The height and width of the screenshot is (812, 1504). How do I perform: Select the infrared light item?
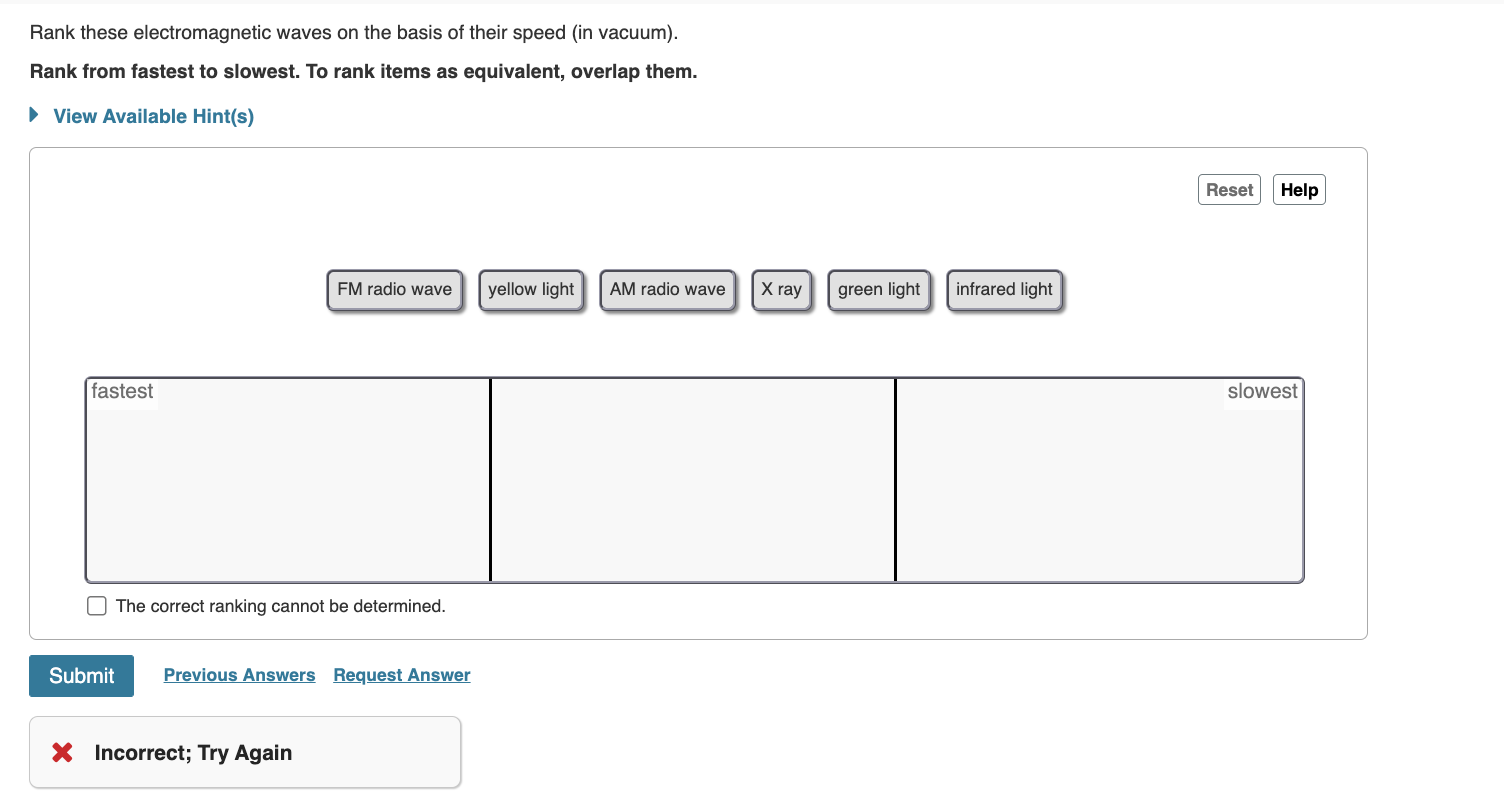tap(1004, 289)
